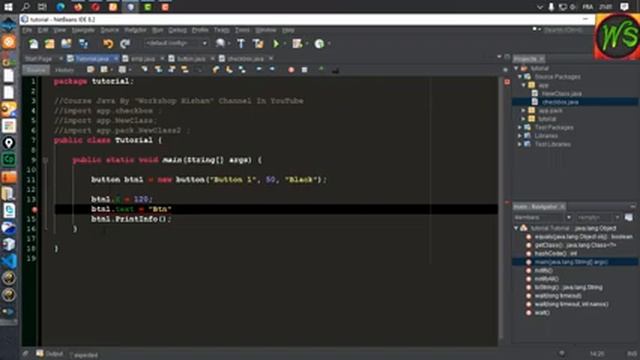
Task: Collapse the tutorial project root node
Action: click(x=516, y=68)
